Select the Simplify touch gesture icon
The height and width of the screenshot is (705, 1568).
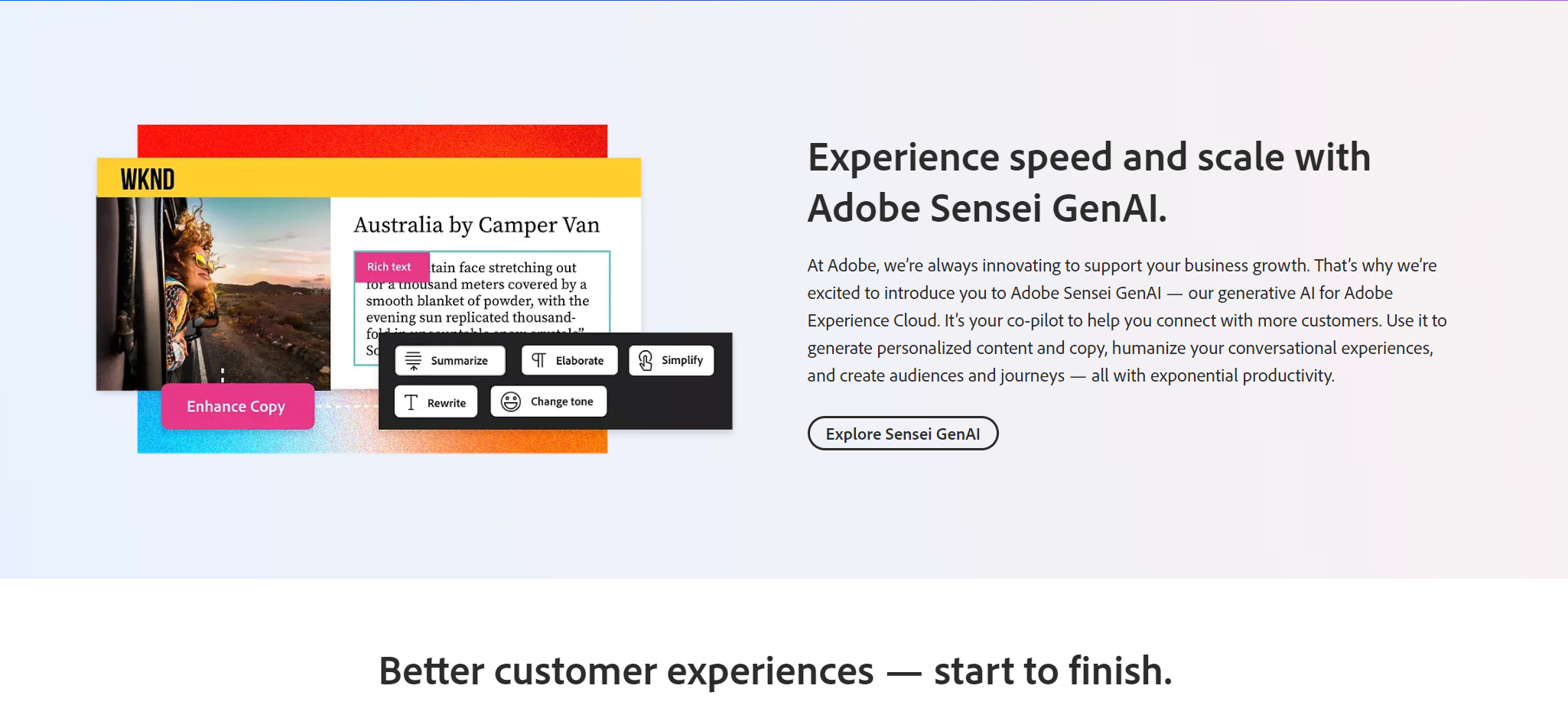[x=644, y=359]
